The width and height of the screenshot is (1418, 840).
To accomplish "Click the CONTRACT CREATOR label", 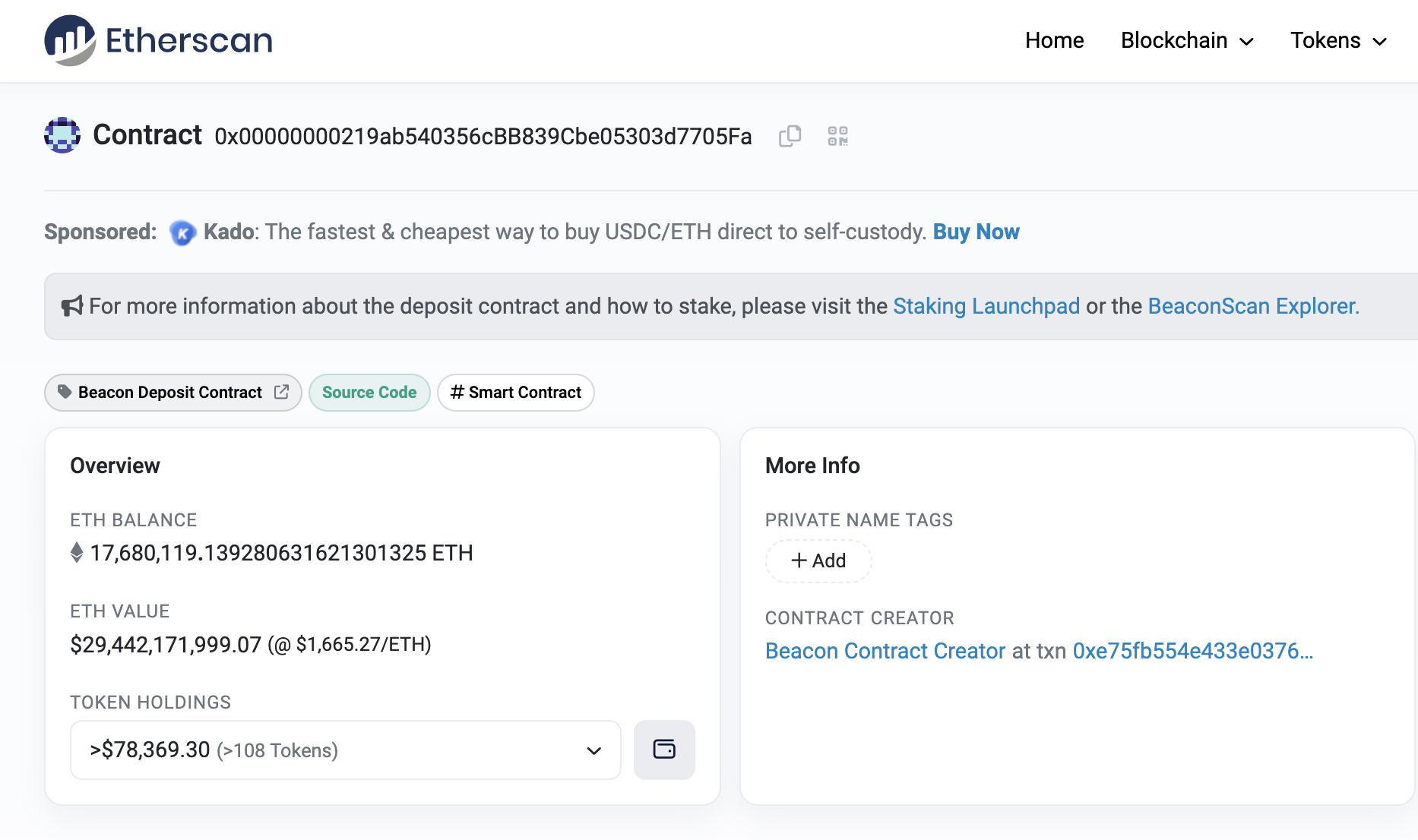I will 859,618.
